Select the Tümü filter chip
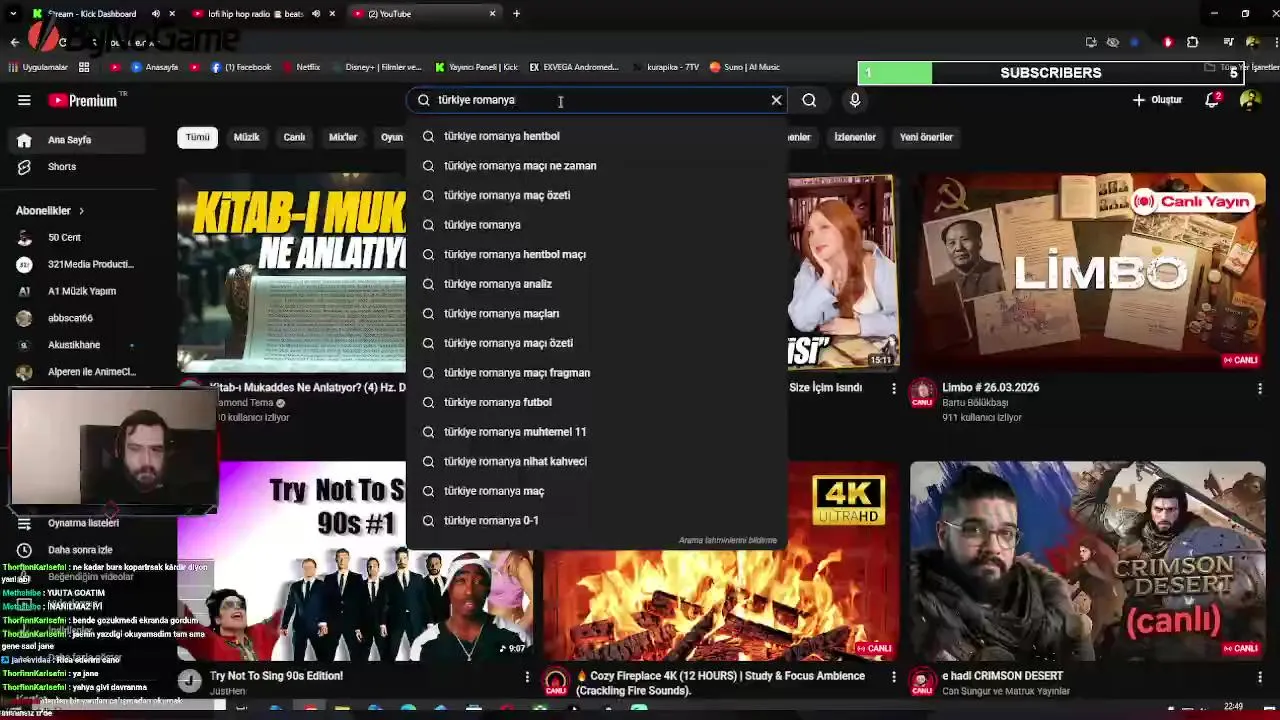Image resolution: width=1280 pixels, height=720 pixels. point(197,137)
